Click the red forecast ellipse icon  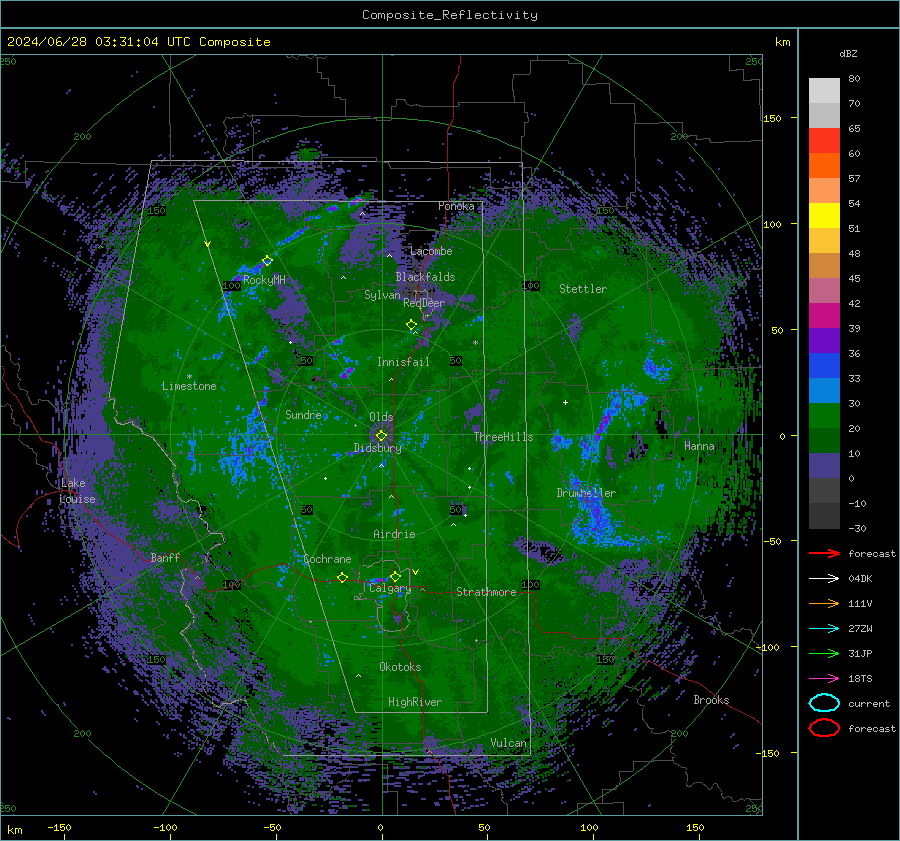[824, 728]
